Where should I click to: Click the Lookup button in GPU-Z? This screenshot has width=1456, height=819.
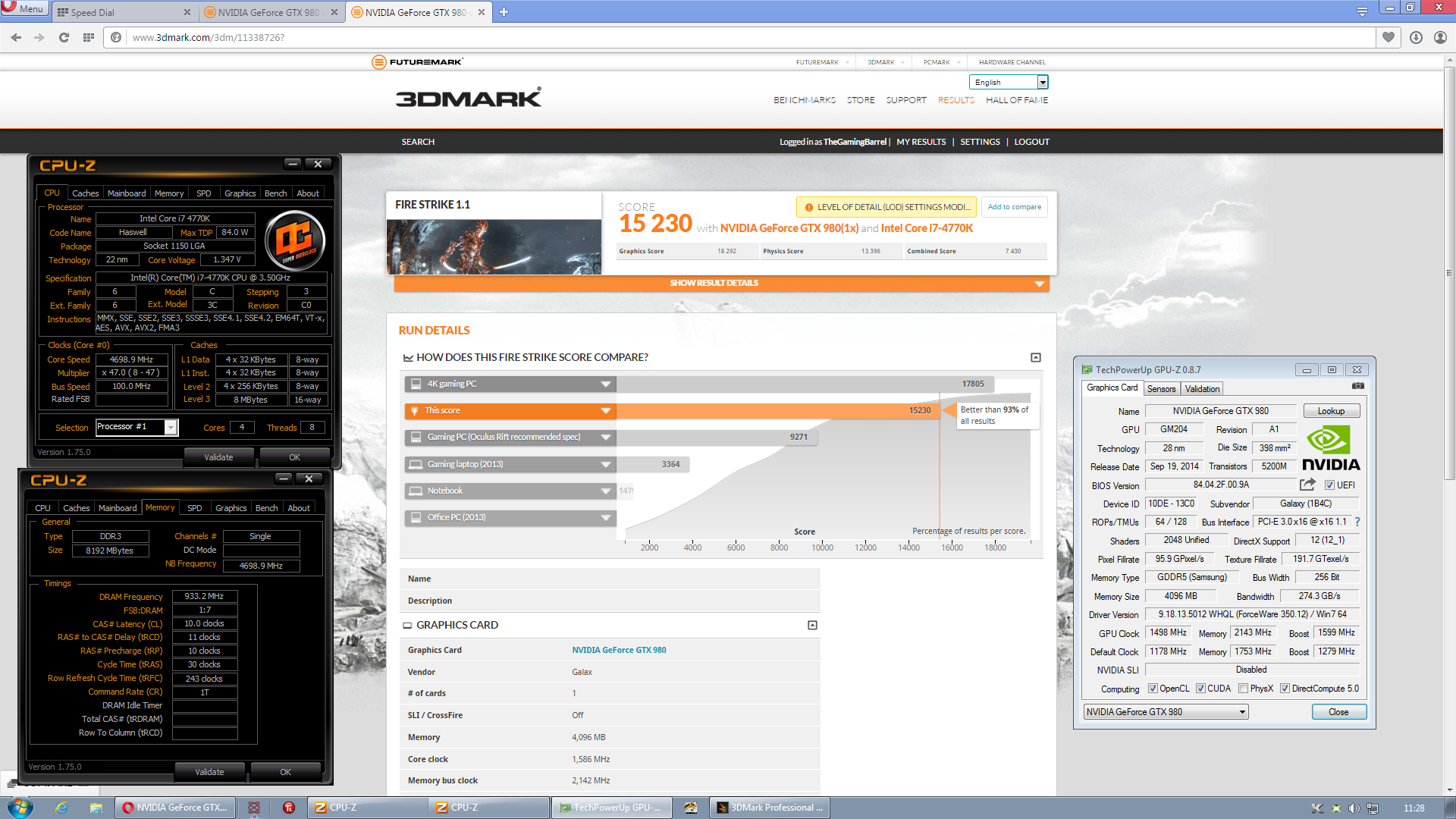[1331, 411]
